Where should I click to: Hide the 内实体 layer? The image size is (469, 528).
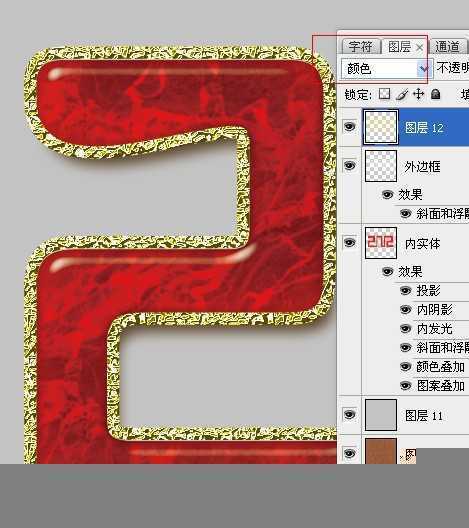[349, 242]
